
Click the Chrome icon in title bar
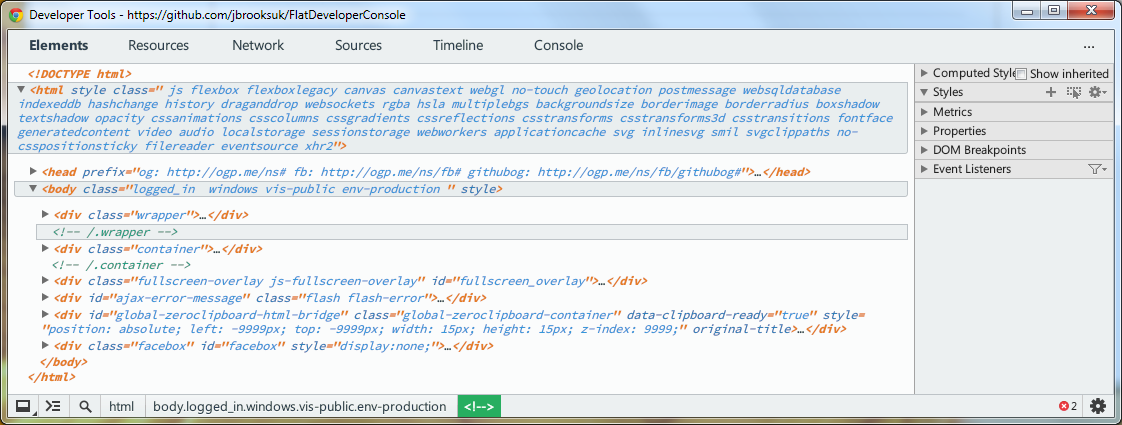coord(16,14)
